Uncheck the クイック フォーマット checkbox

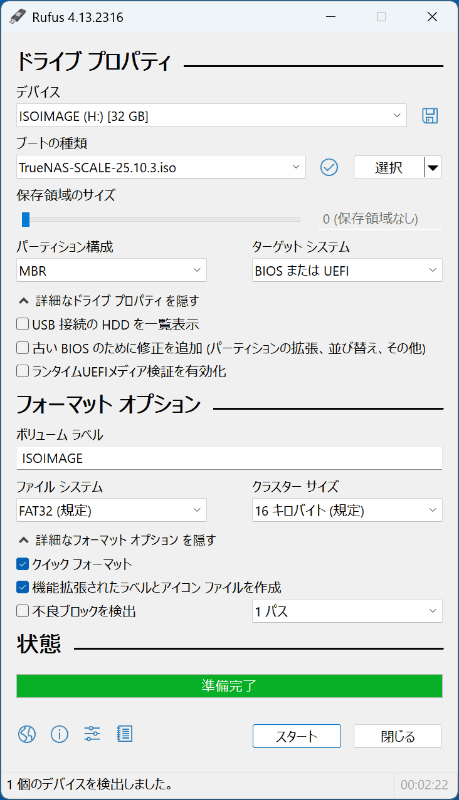(x=22, y=564)
